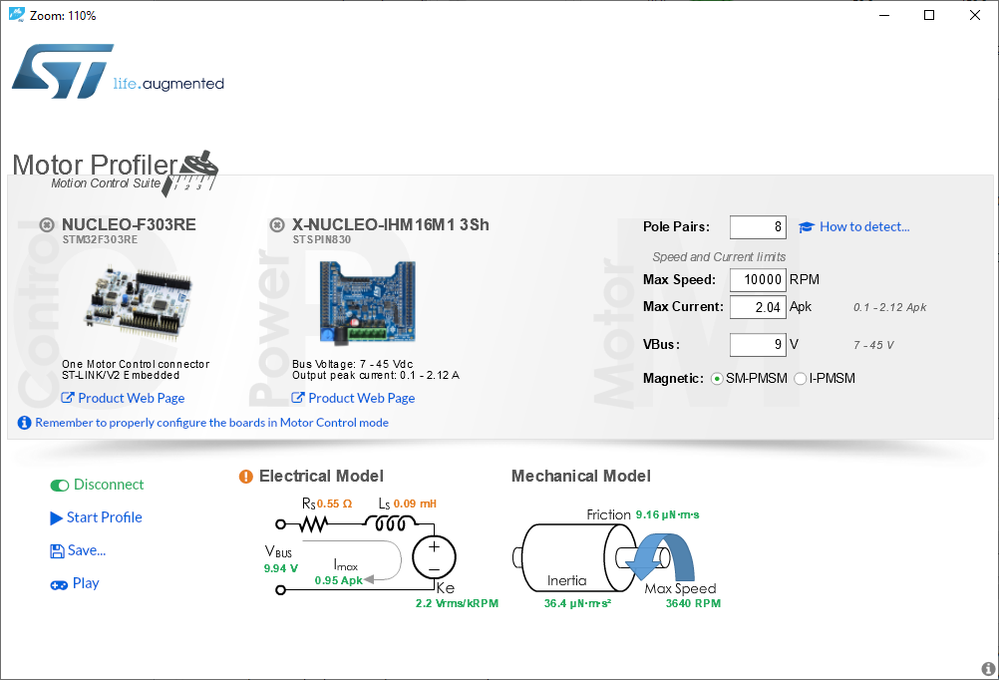Click the X-NUCLEO-IHM16M1 board photo
The height and width of the screenshot is (680, 999).
368,301
